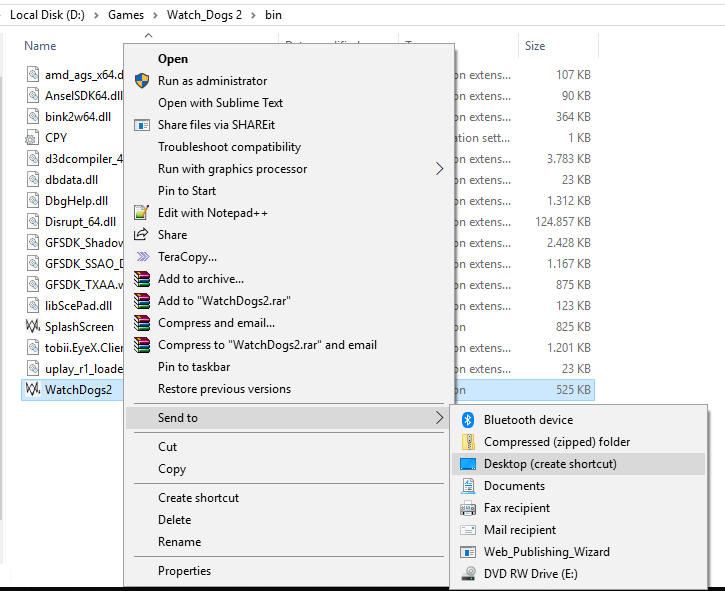Click the DbgHelp.dll file icon

[x=33, y=201]
